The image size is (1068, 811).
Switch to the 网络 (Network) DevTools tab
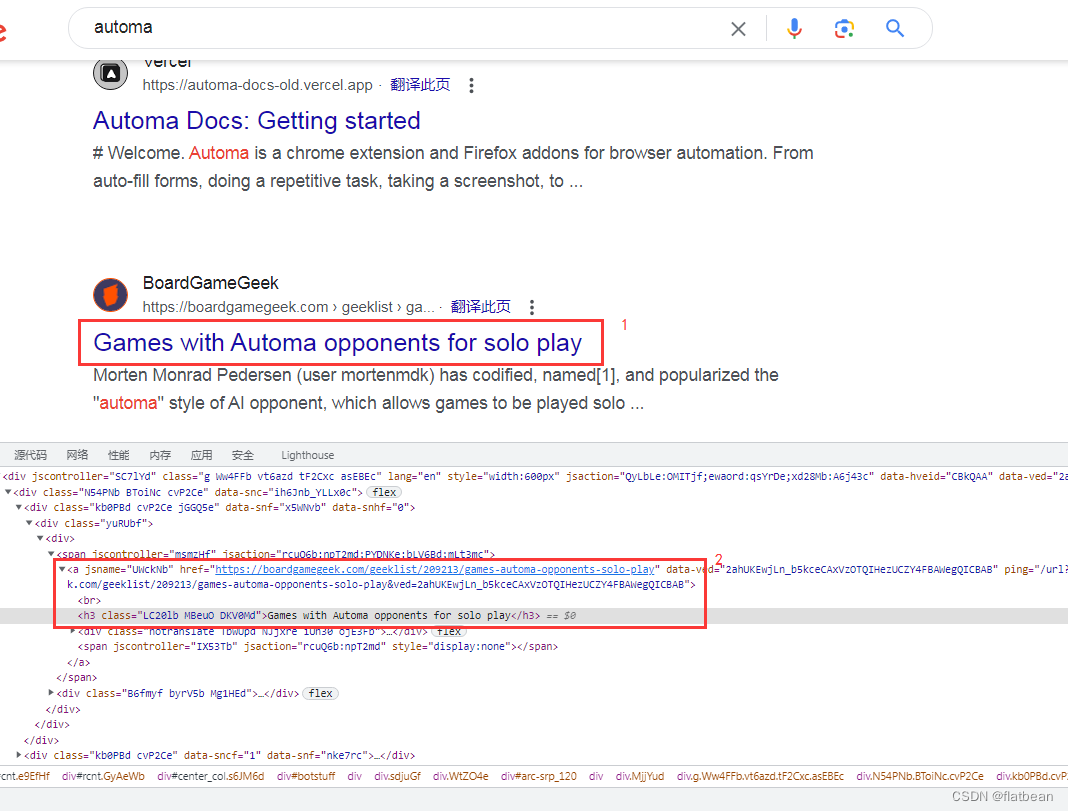point(77,455)
